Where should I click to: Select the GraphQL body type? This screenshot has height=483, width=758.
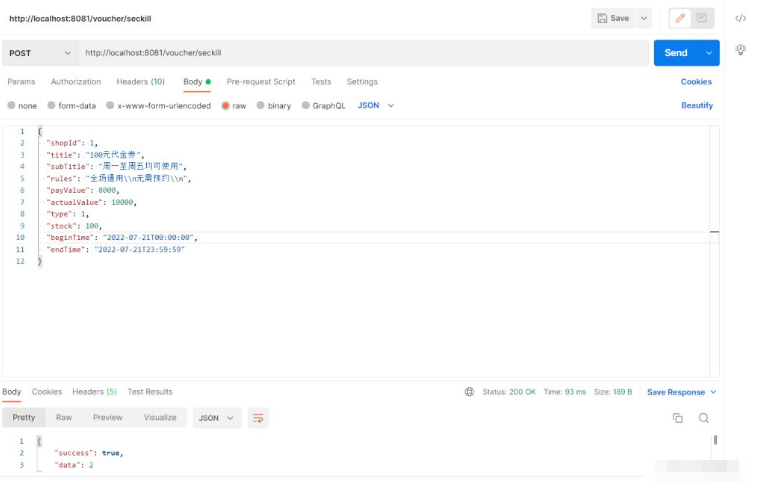coord(306,105)
